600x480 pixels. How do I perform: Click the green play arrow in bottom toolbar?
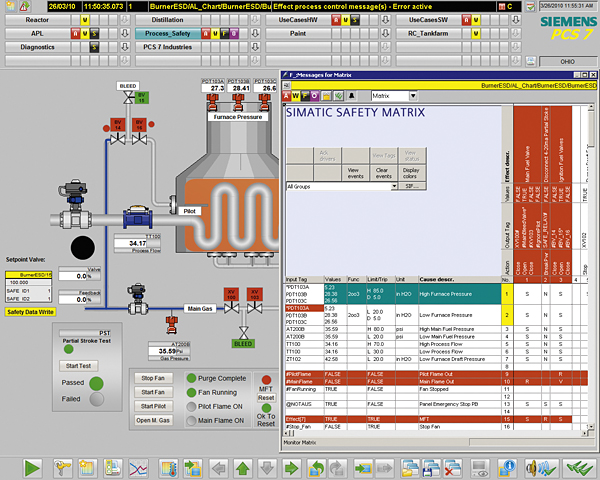click(x=32, y=466)
